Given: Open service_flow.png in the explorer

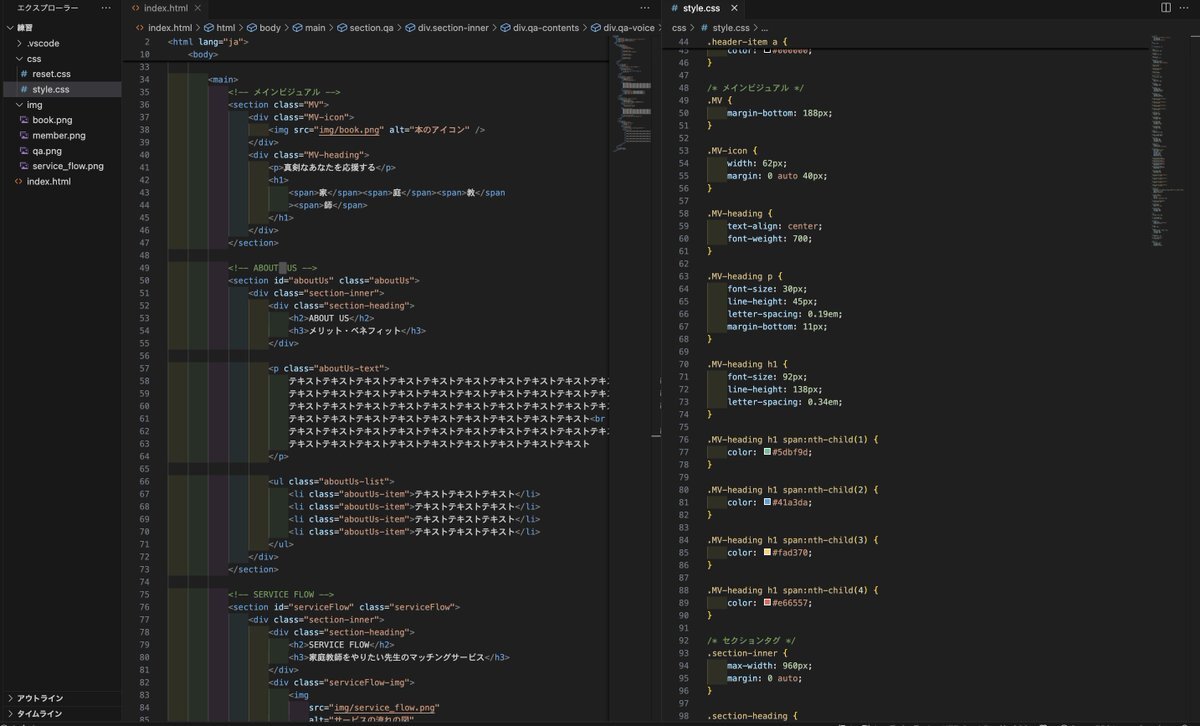Looking at the screenshot, I should (x=67, y=166).
